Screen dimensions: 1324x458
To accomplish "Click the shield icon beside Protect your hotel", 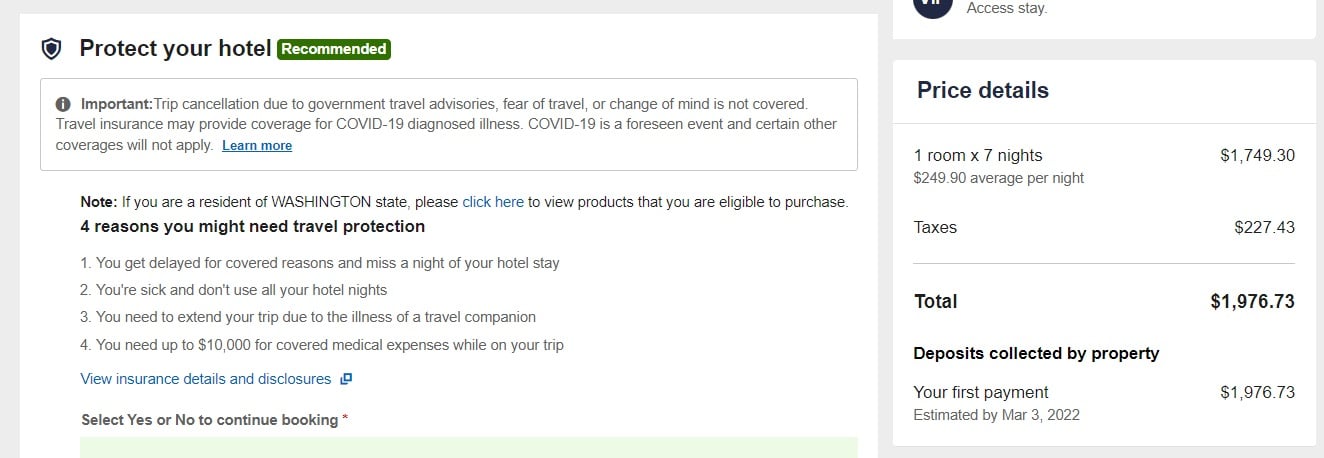I will pyautogui.click(x=51, y=48).
